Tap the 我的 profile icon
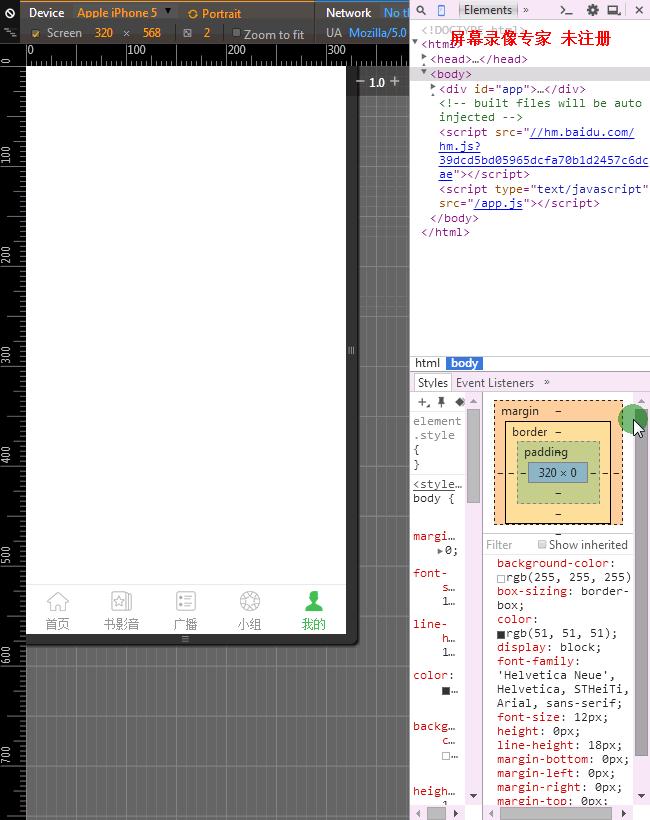The width and height of the screenshot is (650, 820). (x=314, y=601)
